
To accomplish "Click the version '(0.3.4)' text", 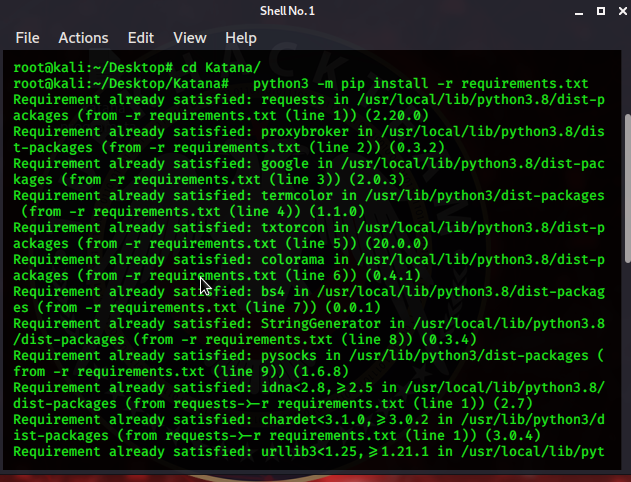I will click(449, 340).
